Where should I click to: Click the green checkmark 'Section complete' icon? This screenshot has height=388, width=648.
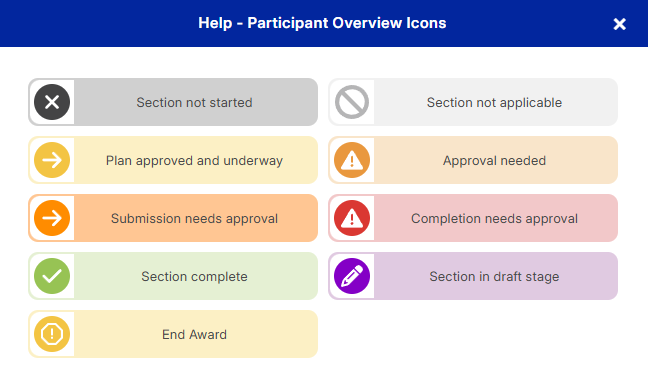point(52,276)
